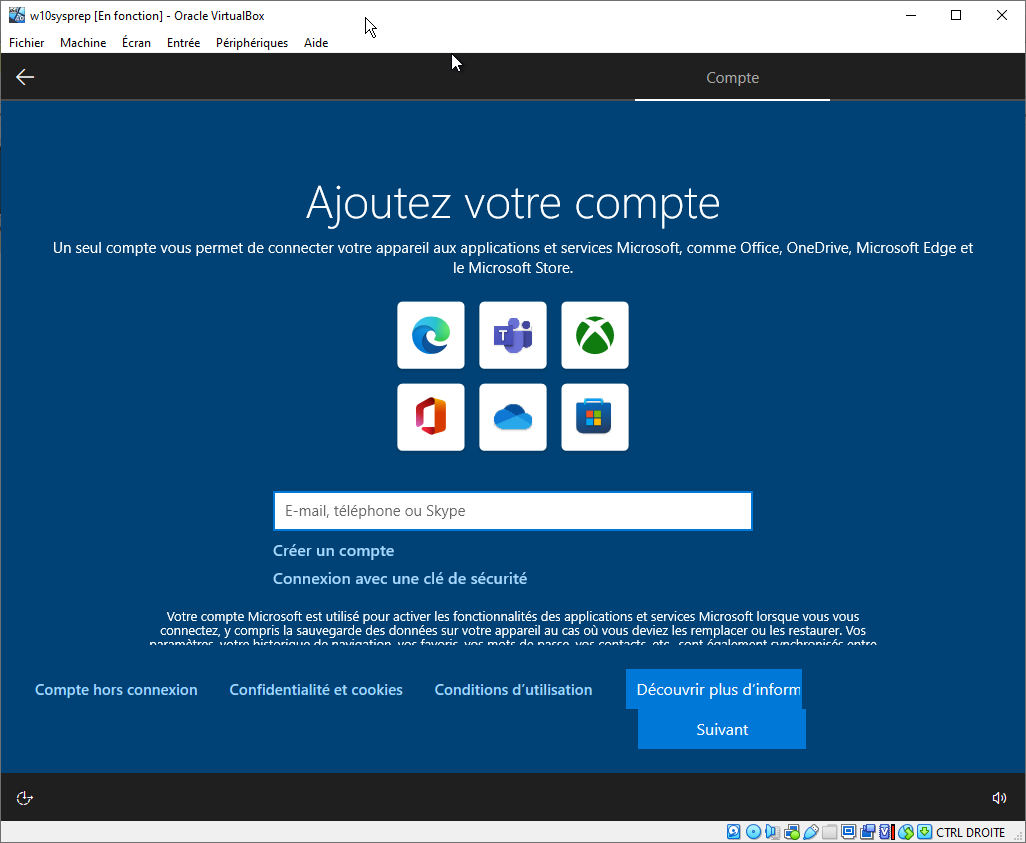Click VirtualBox keyboard capture status icon
This screenshot has height=843, width=1026.
[925, 832]
